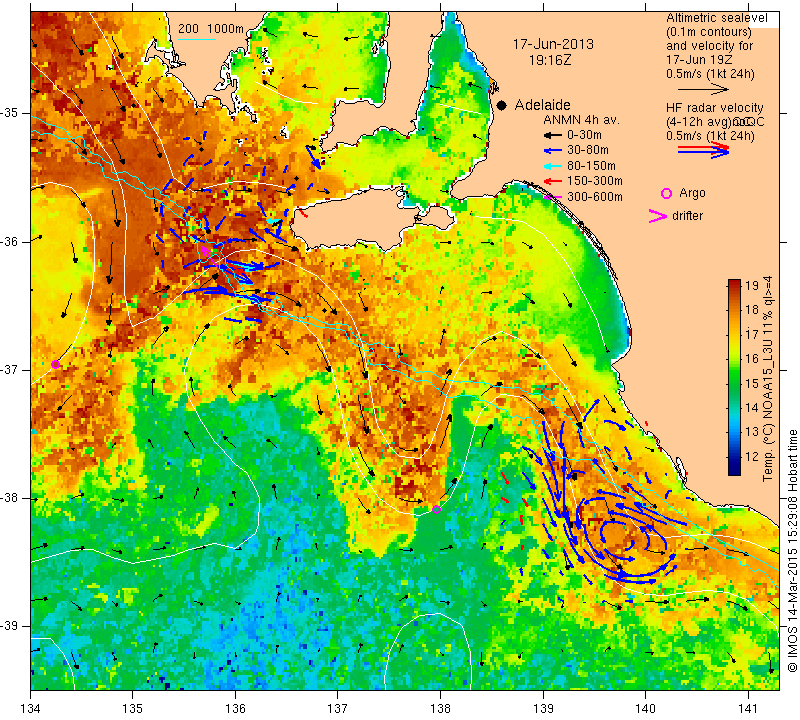Click the black 0-30m legend arrow
The height and width of the screenshot is (720, 800).
tap(552, 136)
